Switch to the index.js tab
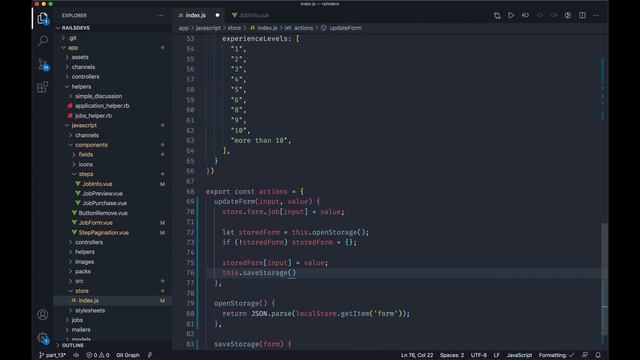The width and height of the screenshot is (640, 360). (196, 16)
